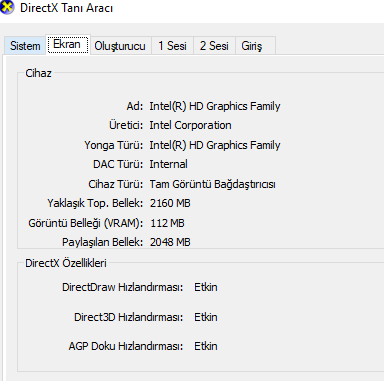Click the Cihaz group heading

38,73
